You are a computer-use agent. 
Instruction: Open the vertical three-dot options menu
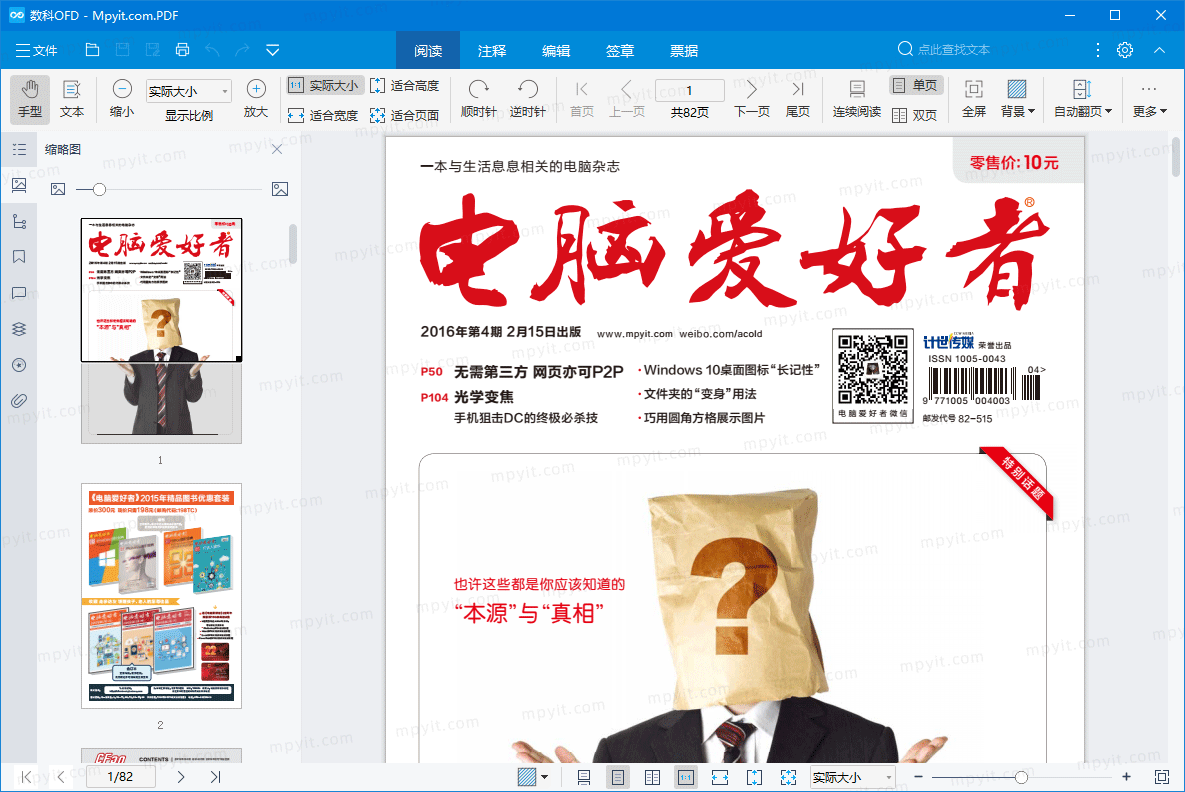point(1097,50)
